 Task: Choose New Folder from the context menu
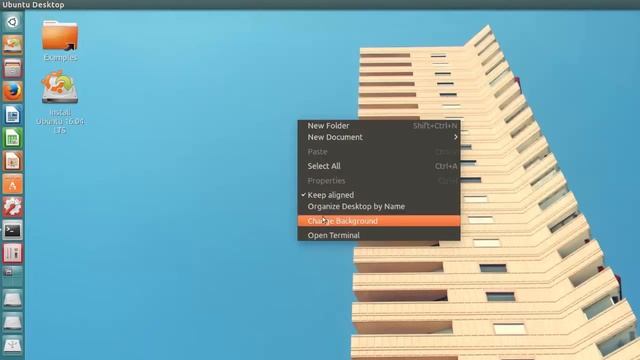coord(379,126)
